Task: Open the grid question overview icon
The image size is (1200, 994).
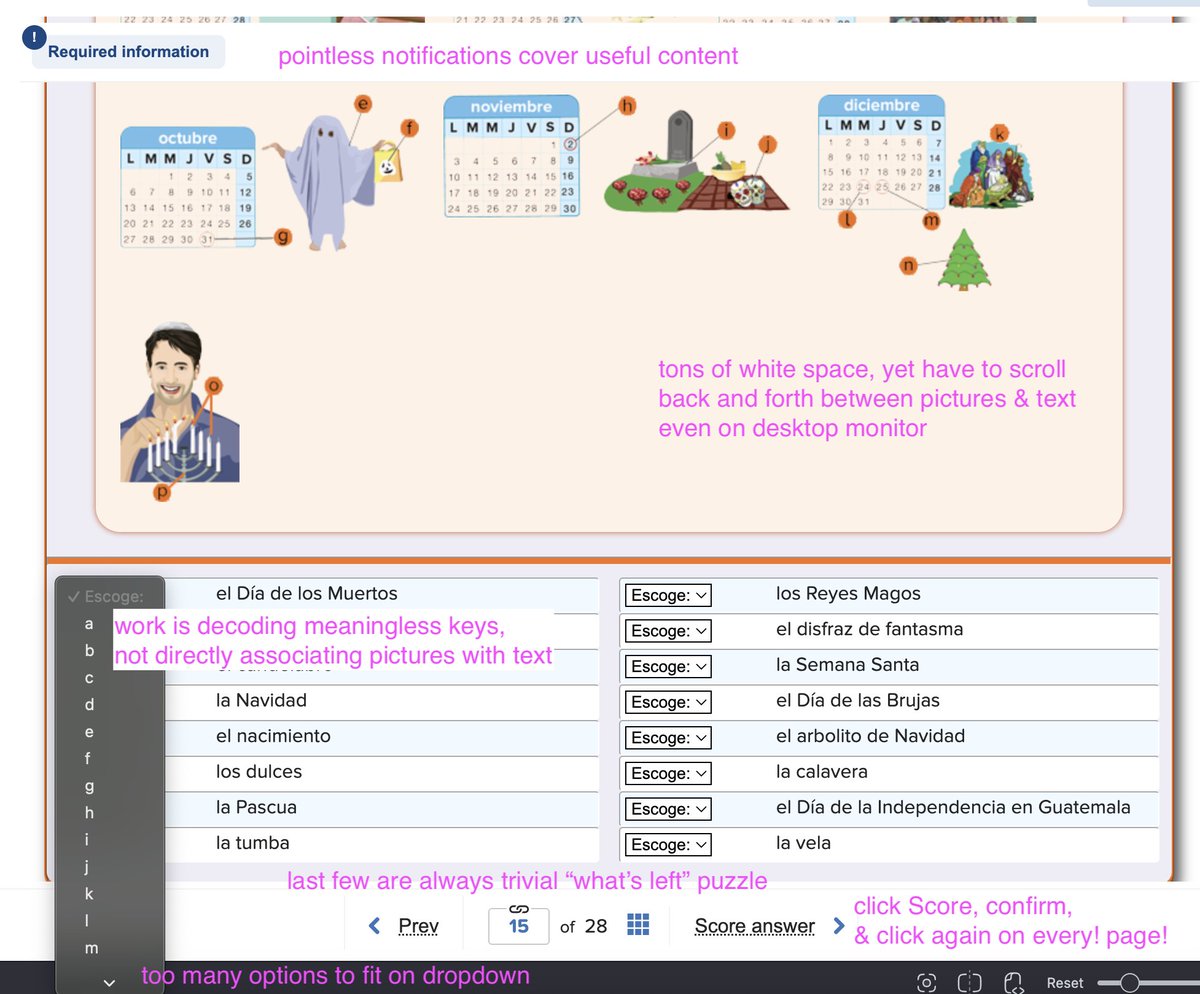Action: (x=637, y=926)
